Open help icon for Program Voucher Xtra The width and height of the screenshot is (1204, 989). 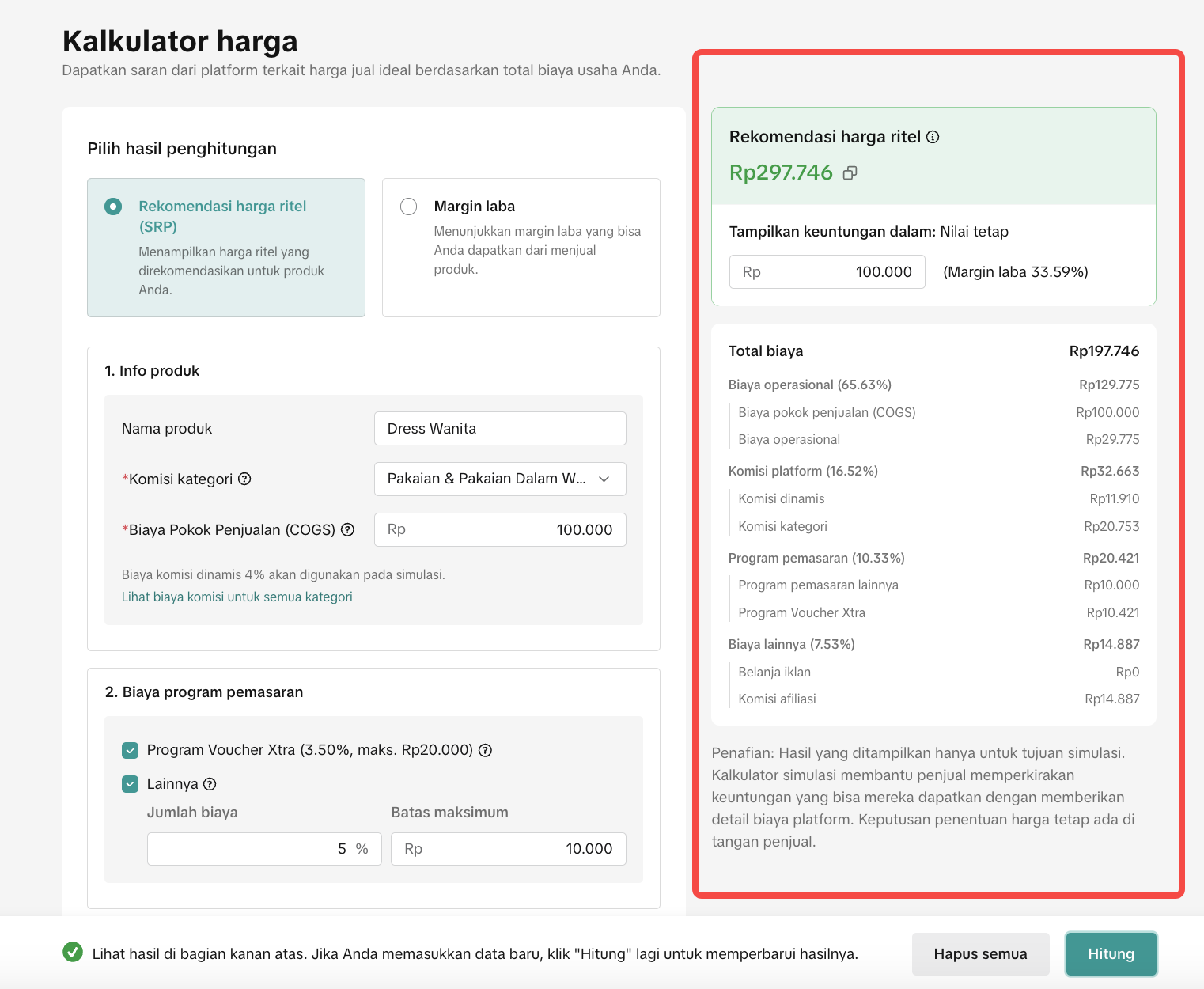tap(486, 750)
